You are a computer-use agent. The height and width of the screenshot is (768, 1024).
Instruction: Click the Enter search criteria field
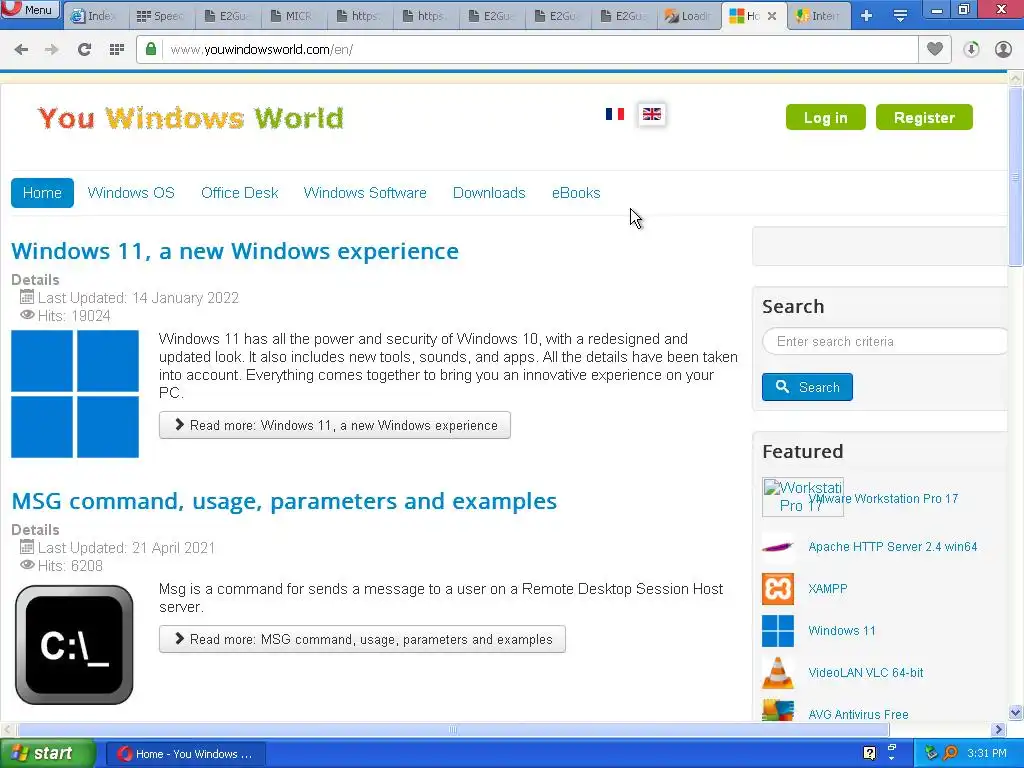[884, 342]
